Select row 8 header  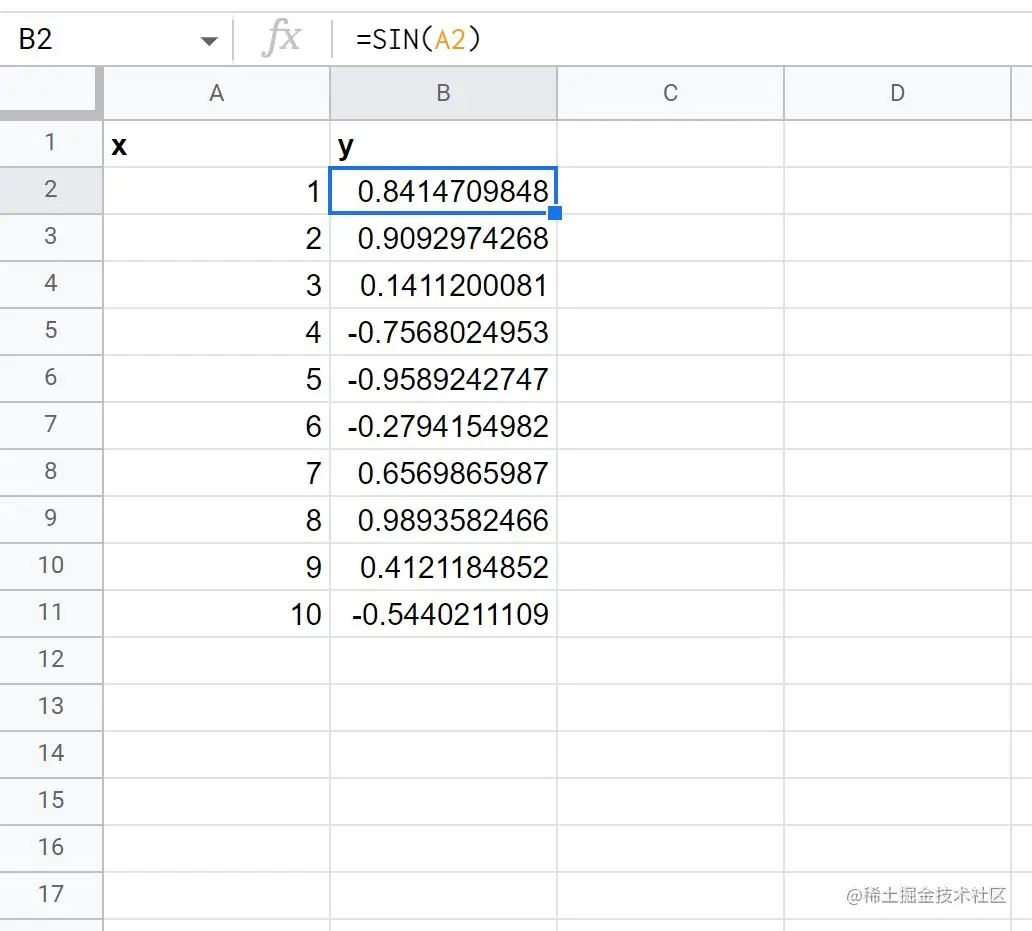51,472
